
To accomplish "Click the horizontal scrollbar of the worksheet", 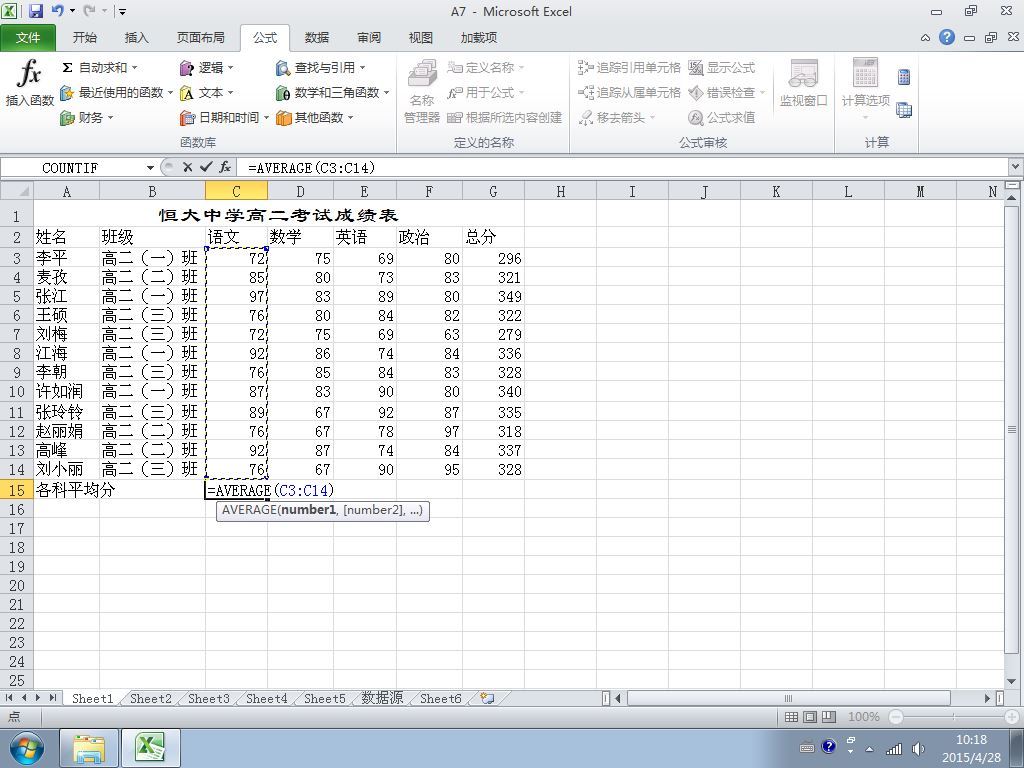I will click(788, 698).
